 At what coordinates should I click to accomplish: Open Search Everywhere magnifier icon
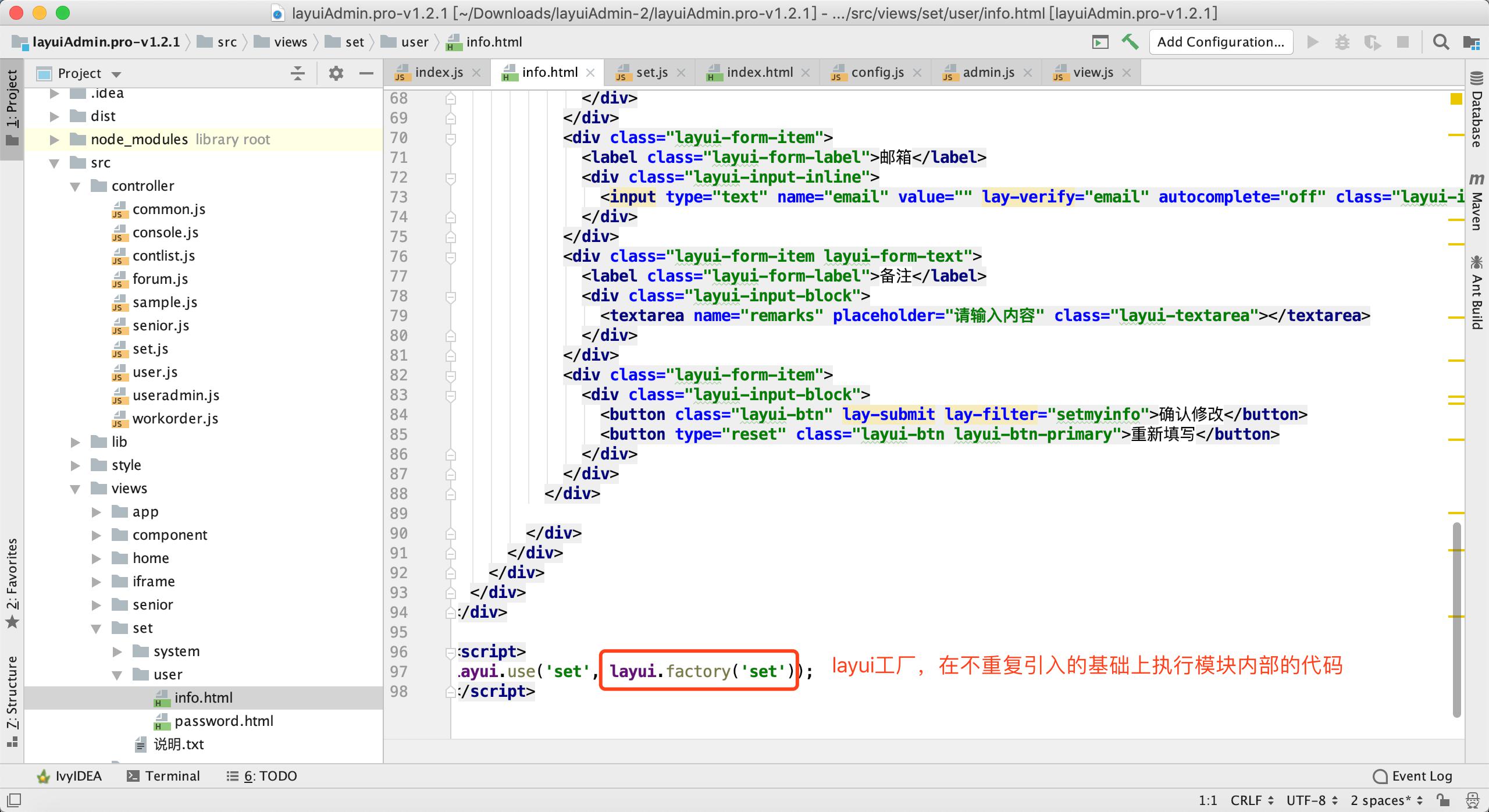coord(1441,42)
